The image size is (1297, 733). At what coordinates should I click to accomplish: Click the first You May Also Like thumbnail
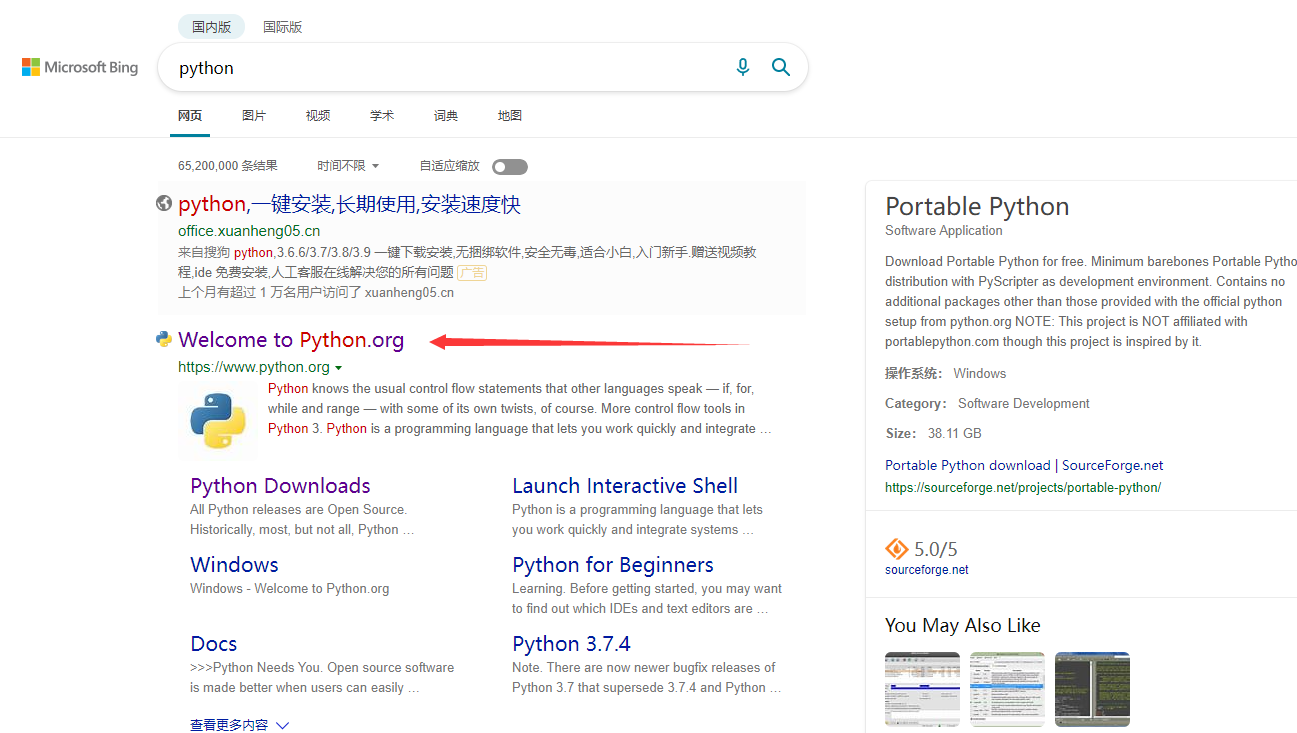point(921,689)
